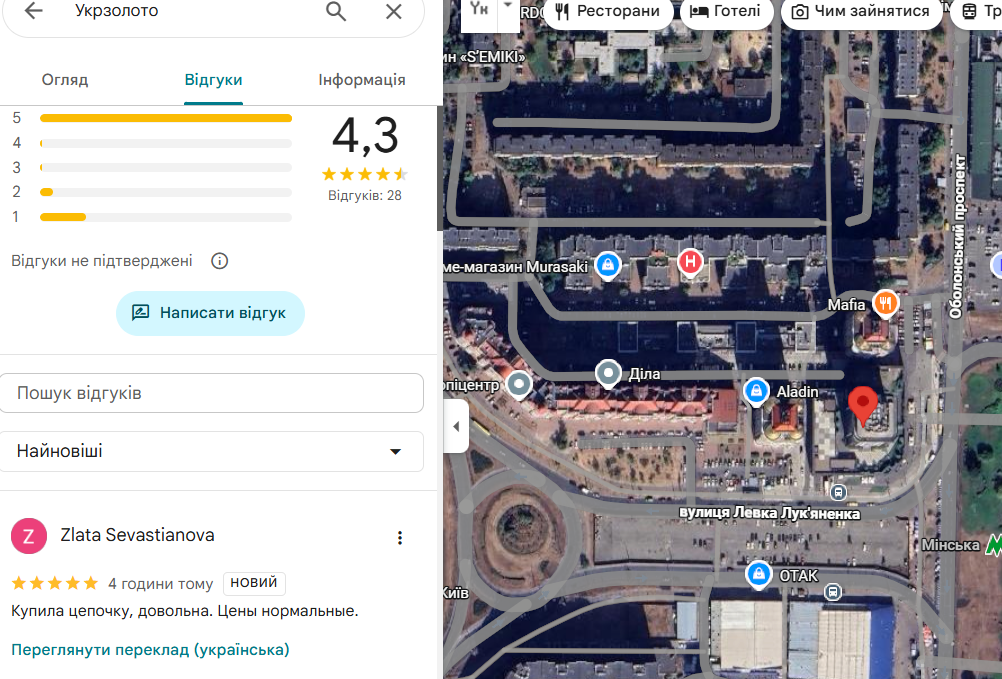Screen dimensions: 1002x679
Task: Click the search magnifier icon
Action: (x=336, y=11)
